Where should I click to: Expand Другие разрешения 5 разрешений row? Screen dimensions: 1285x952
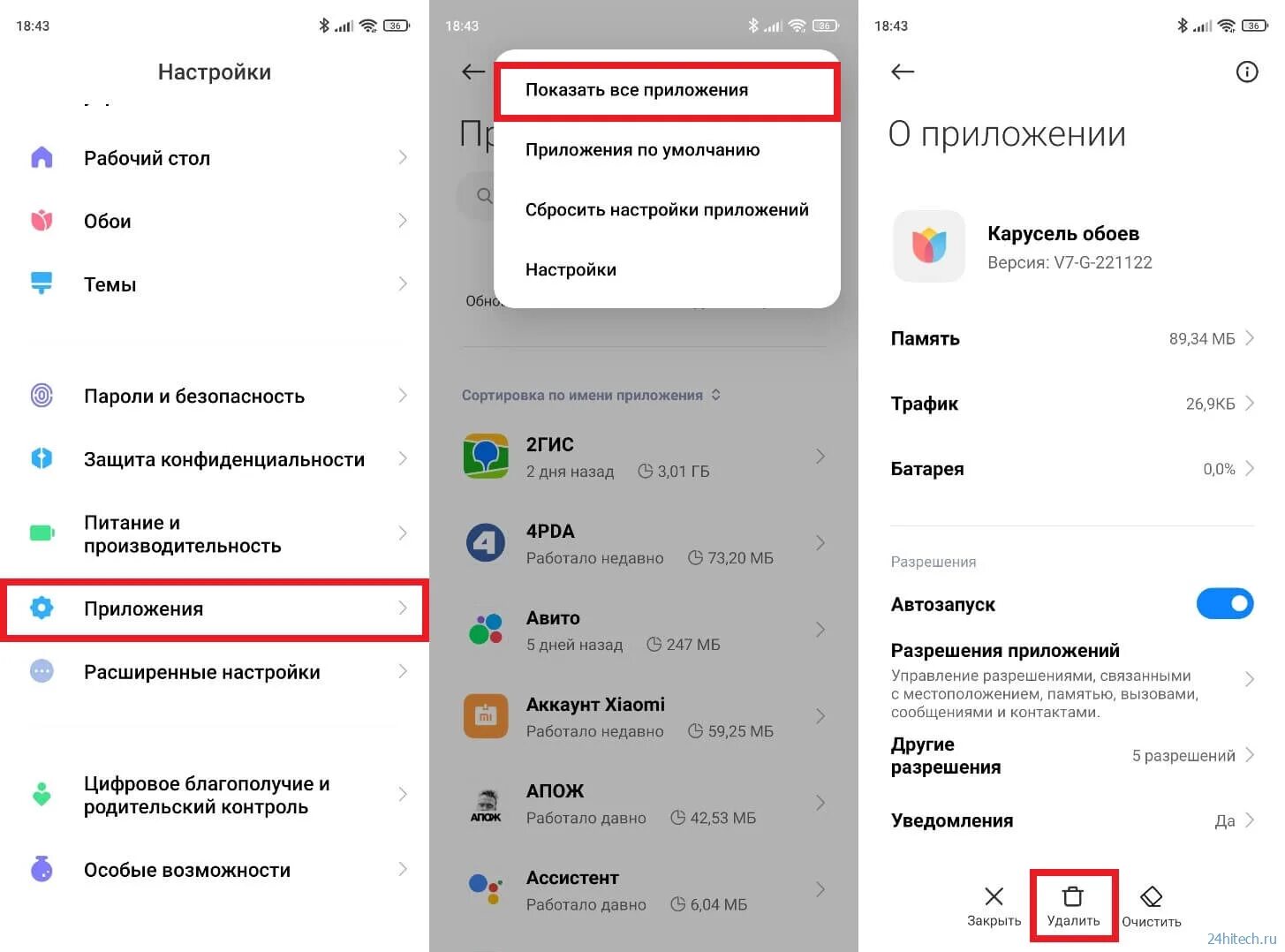click(x=1072, y=756)
